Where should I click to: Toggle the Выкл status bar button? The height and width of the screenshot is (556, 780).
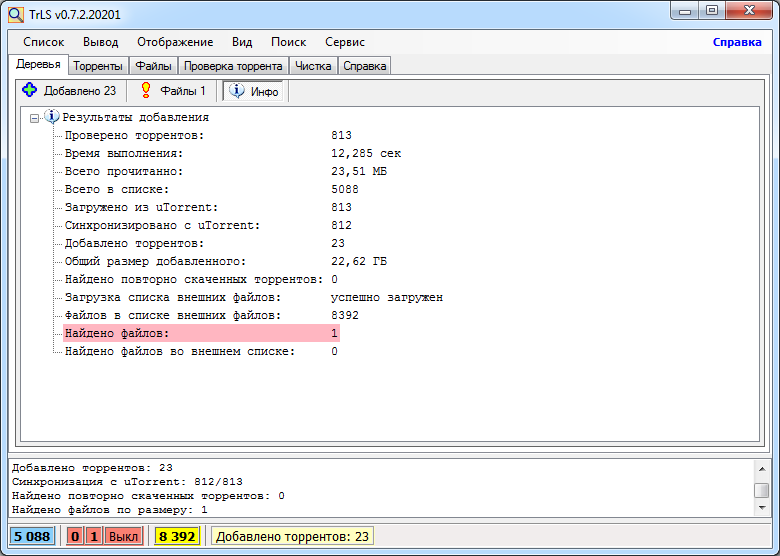point(123,537)
